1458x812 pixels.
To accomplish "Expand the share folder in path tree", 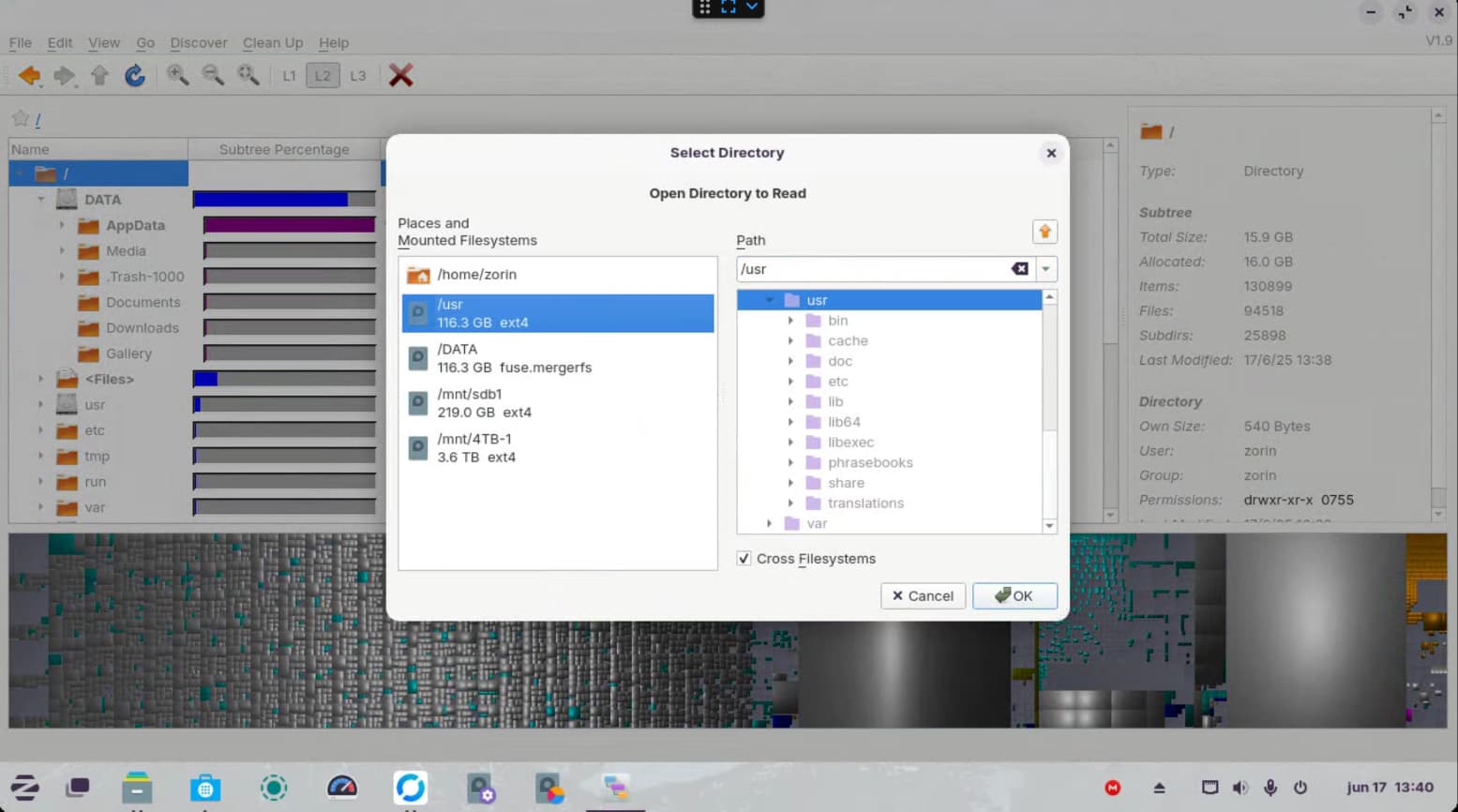I will click(x=790, y=483).
